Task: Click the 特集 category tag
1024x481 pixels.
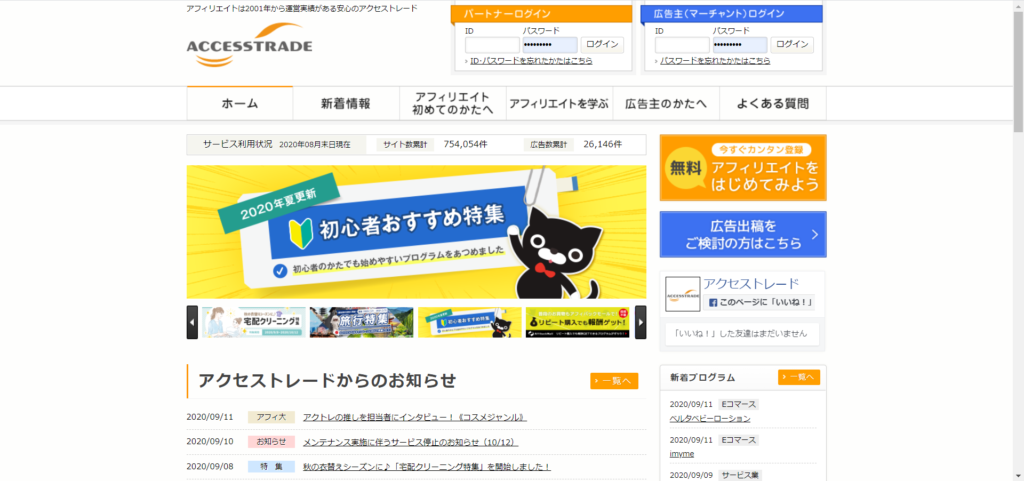Action: [x=271, y=467]
